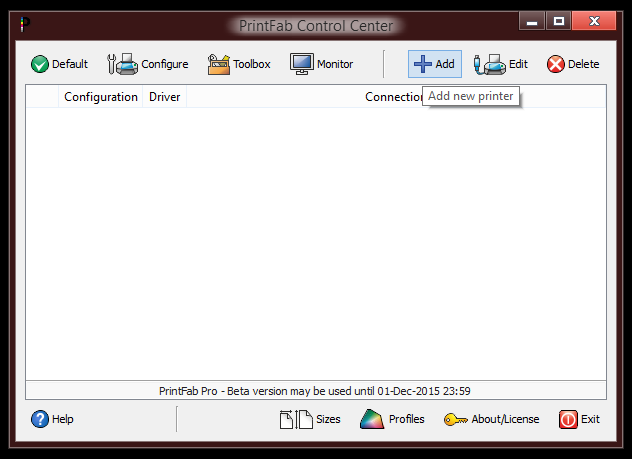The height and width of the screenshot is (459, 632).
Task: Click the Connection column header
Action: pyautogui.click(x=396, y=97)
